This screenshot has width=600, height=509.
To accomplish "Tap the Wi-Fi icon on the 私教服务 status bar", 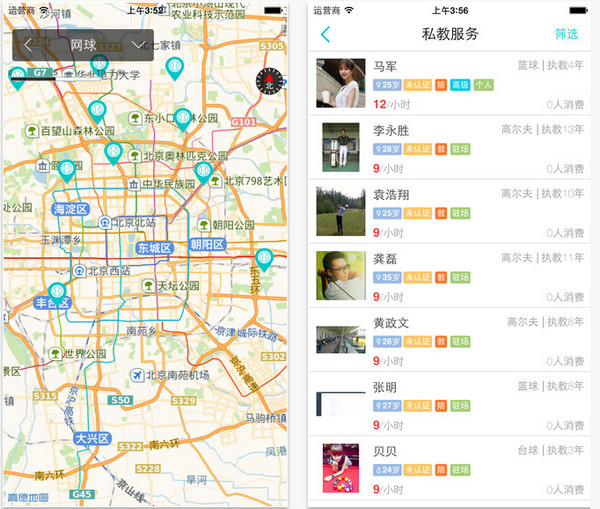I will click(349, 11).
